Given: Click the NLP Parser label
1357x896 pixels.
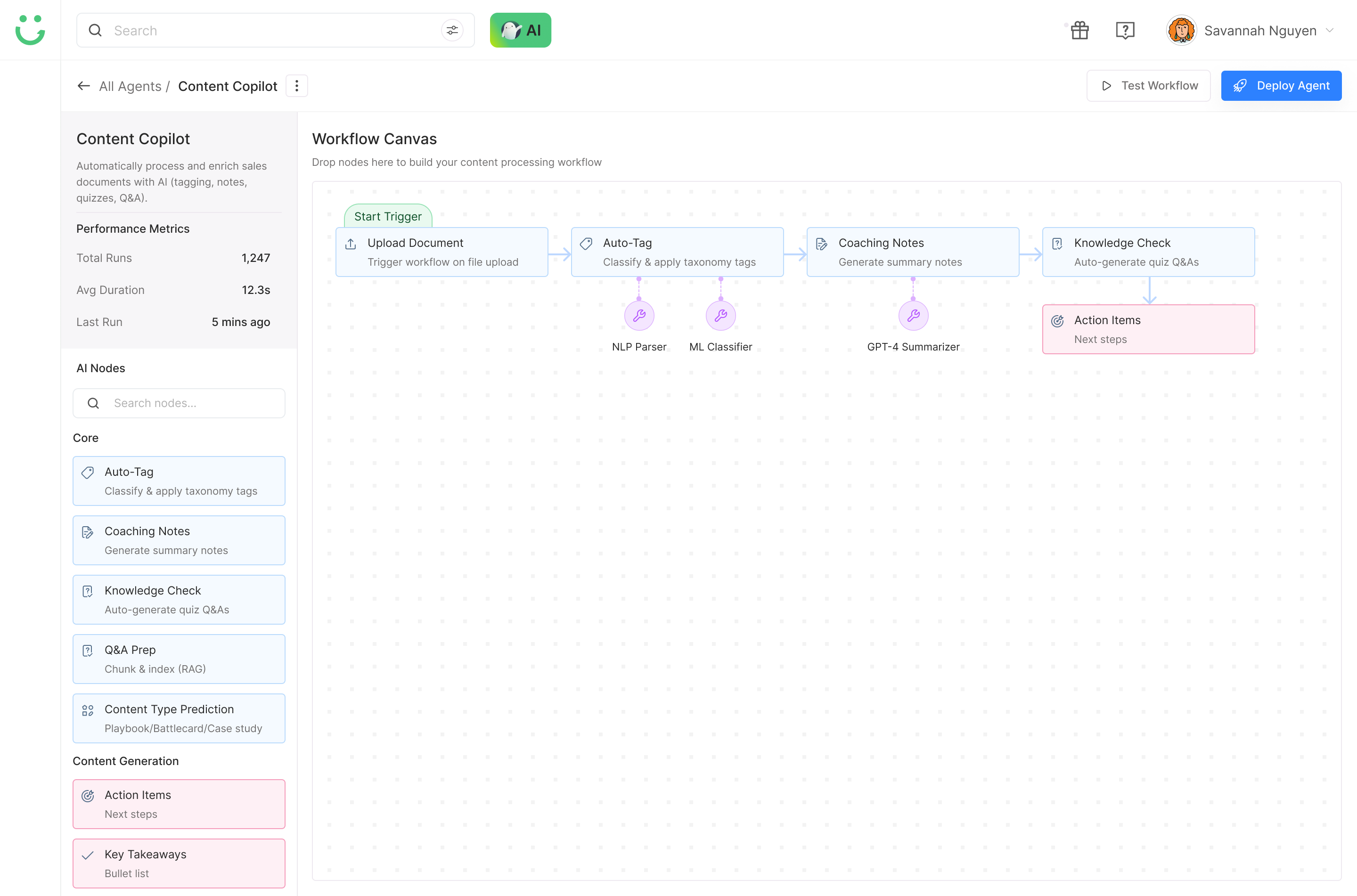Looking at the screenshot, I should [x=639, y=347].
